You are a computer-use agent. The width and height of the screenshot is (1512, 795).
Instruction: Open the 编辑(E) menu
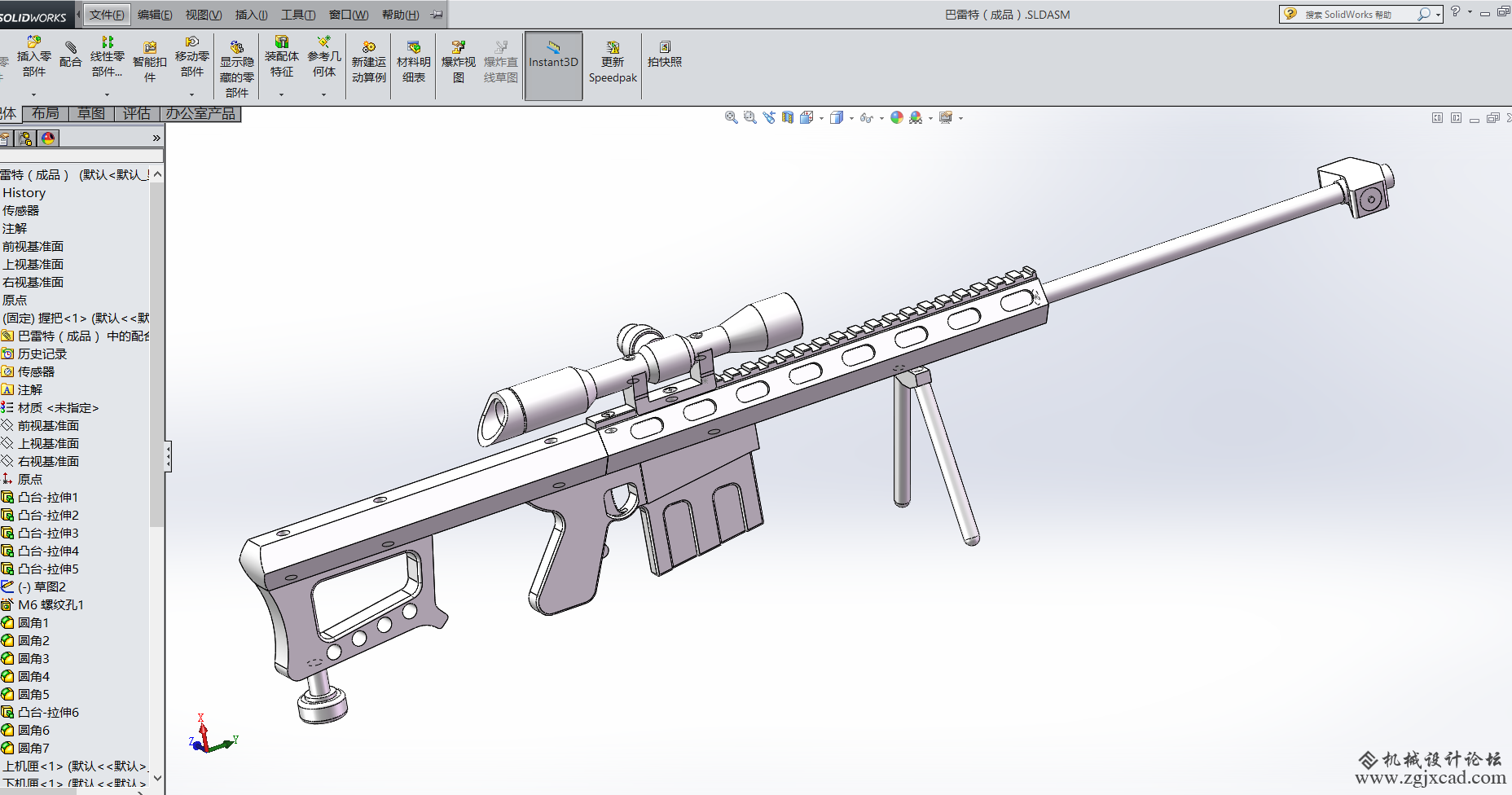[155, 15]
